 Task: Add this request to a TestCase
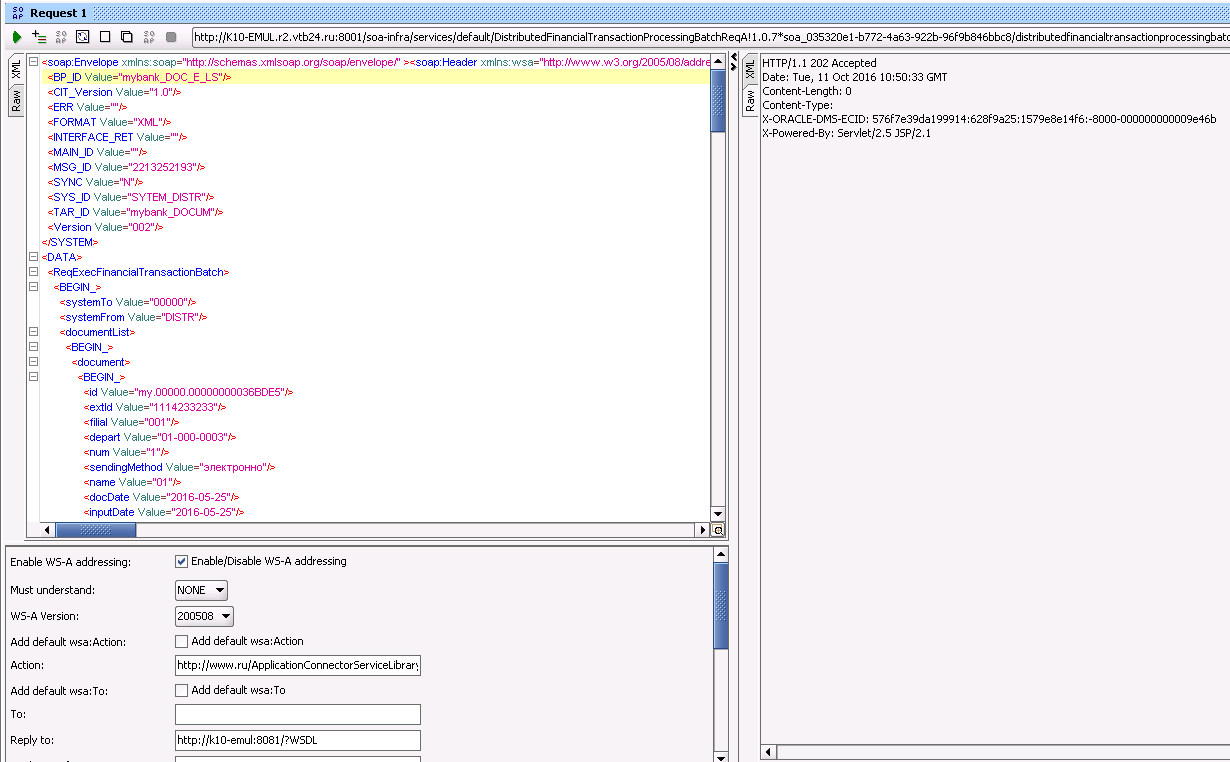[x=40, y=35]
